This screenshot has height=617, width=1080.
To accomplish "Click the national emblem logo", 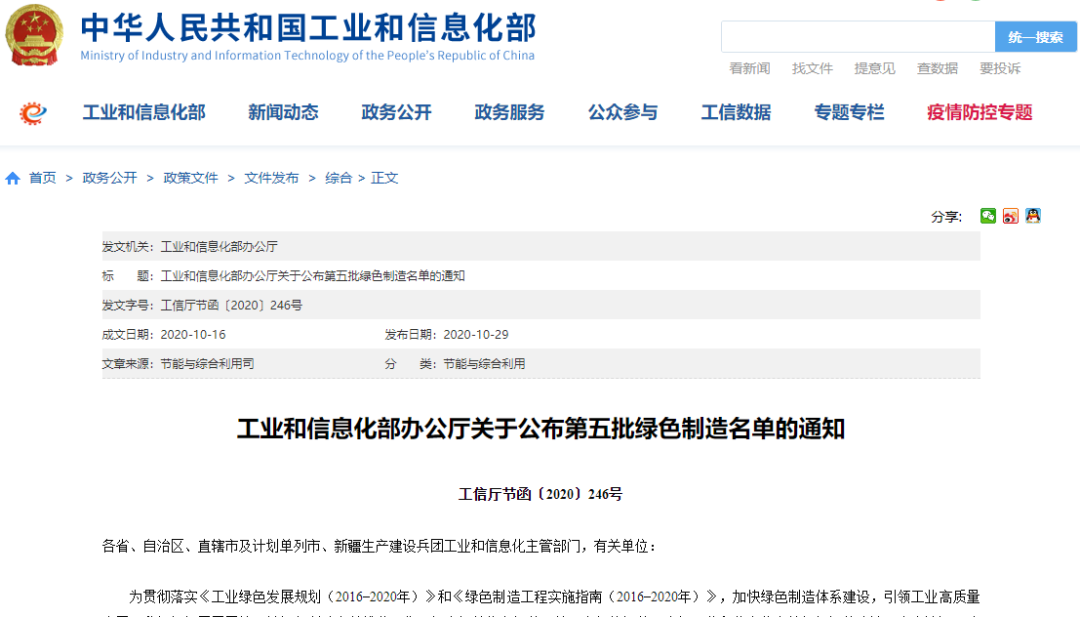I will coord(34,38).
